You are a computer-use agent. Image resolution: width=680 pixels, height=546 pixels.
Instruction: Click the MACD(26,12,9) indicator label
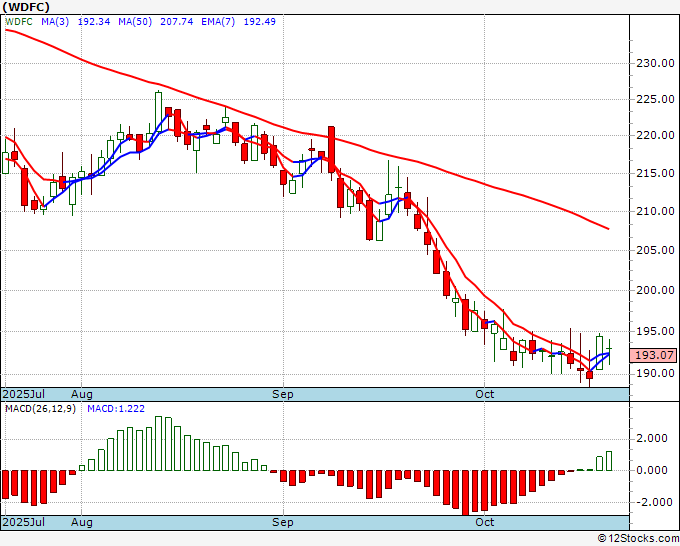click(x=40, y=409)
